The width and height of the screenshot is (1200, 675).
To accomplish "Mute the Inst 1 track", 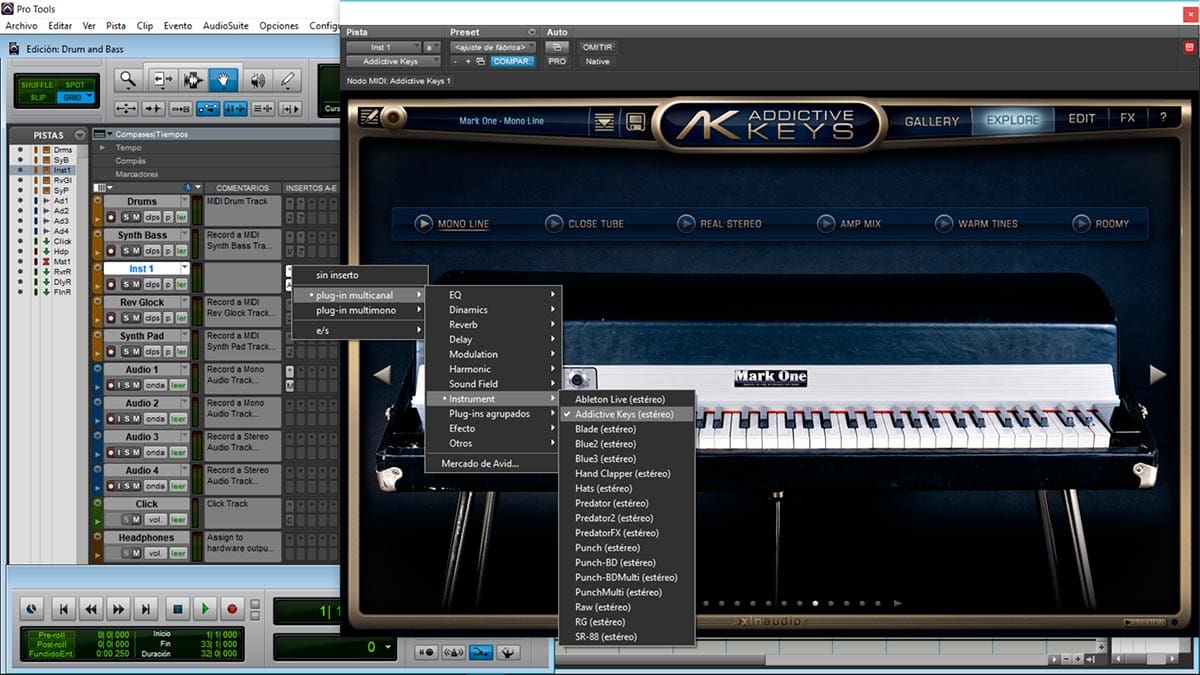I will coord(137,285).
